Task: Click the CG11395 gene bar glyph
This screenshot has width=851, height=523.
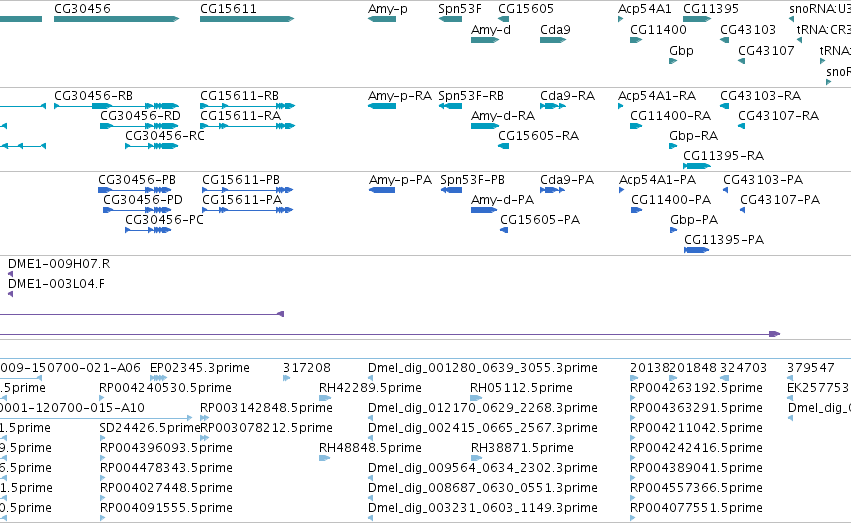Action: [697, 19]
